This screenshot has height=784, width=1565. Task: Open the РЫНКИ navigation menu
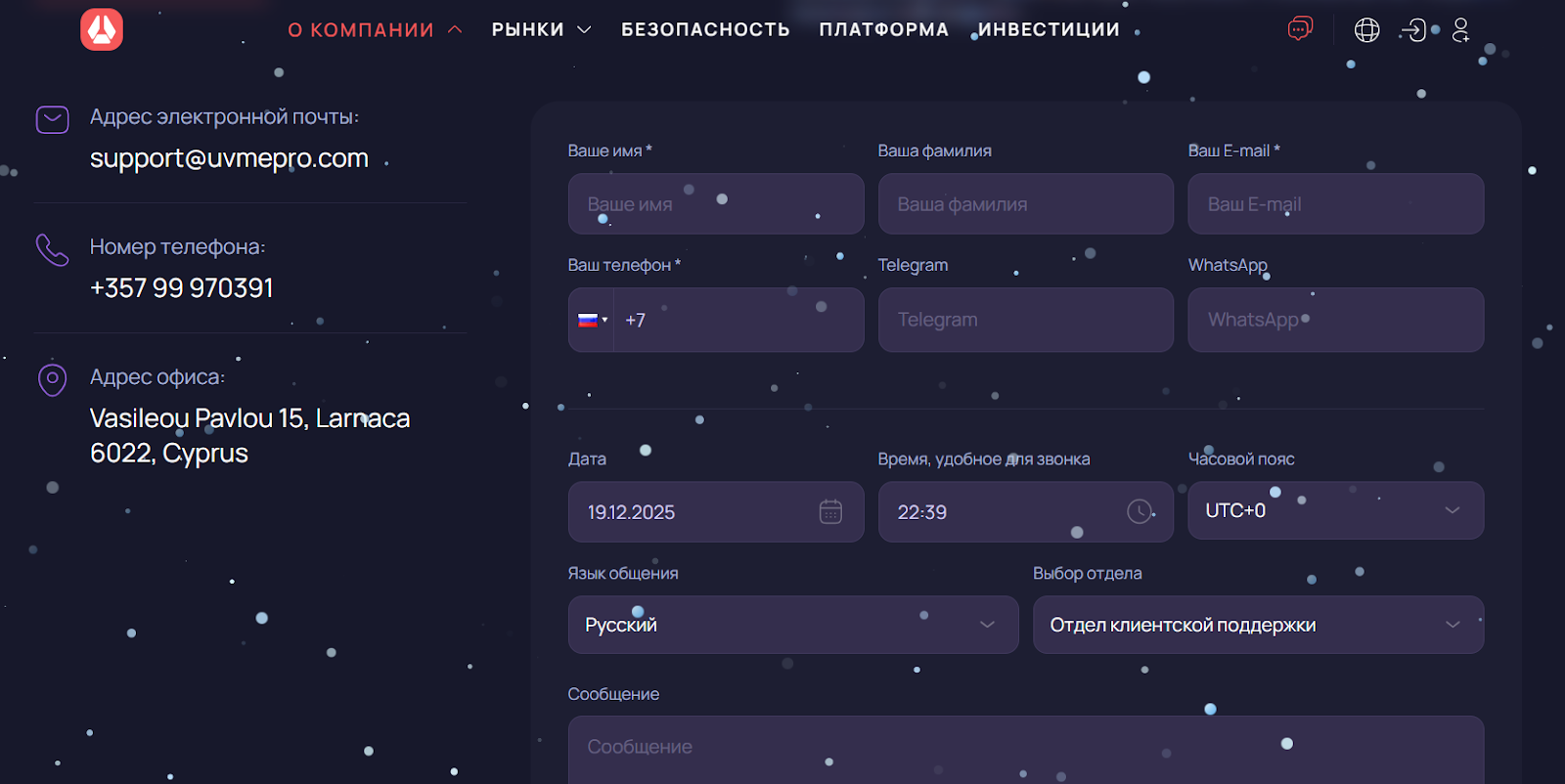point(541,30)
